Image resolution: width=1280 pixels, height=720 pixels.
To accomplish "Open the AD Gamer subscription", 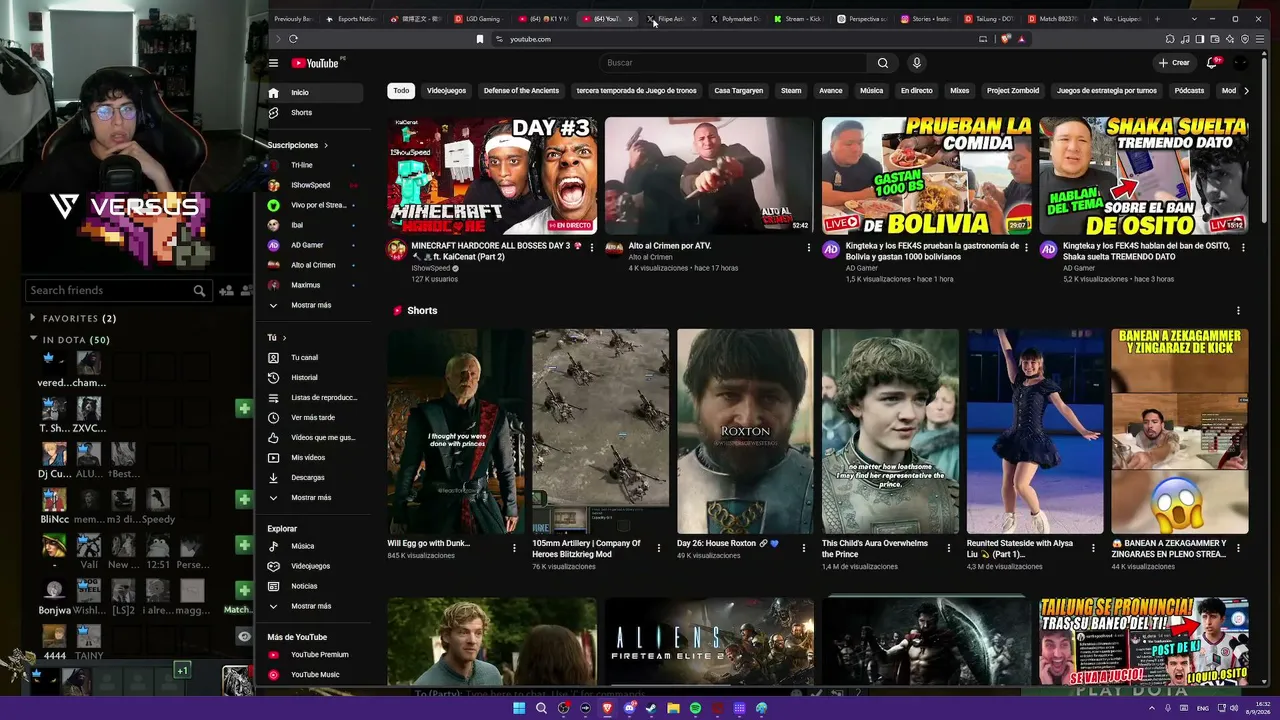I will tap(314, 245).
